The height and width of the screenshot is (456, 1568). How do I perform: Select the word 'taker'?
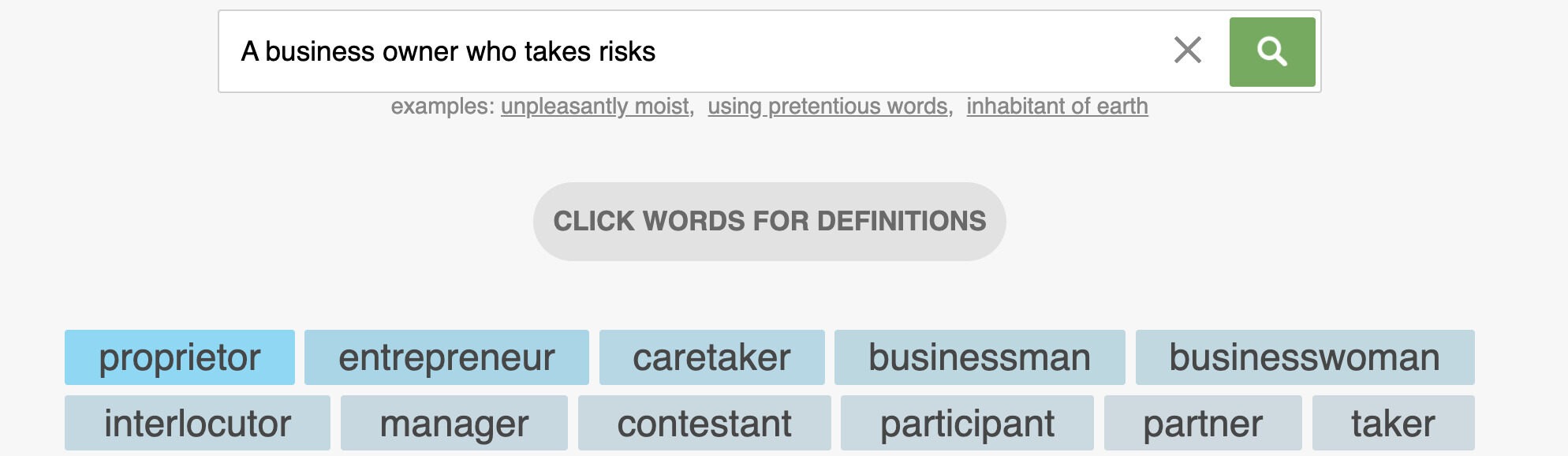tap(1393, 423)
